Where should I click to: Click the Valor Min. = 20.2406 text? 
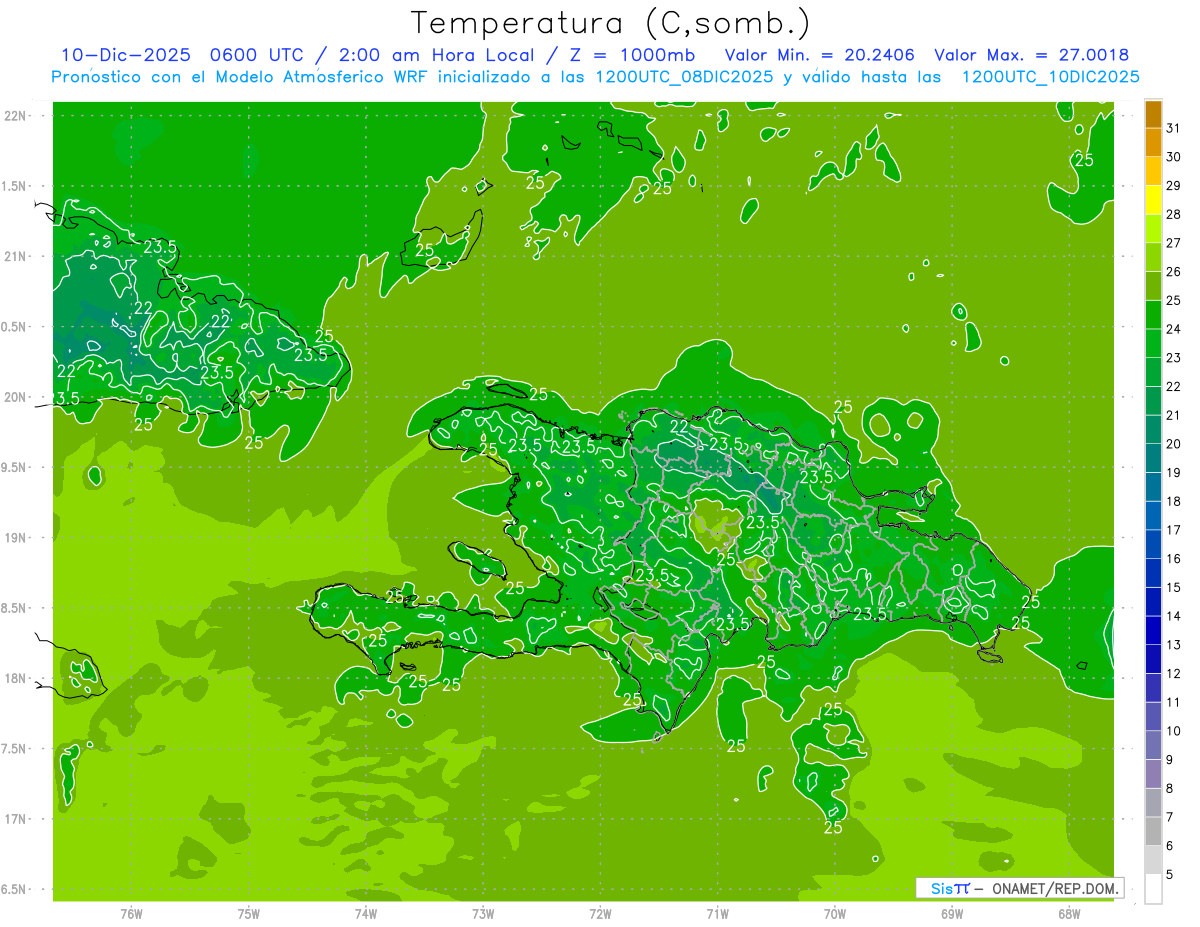click(819, 55)
